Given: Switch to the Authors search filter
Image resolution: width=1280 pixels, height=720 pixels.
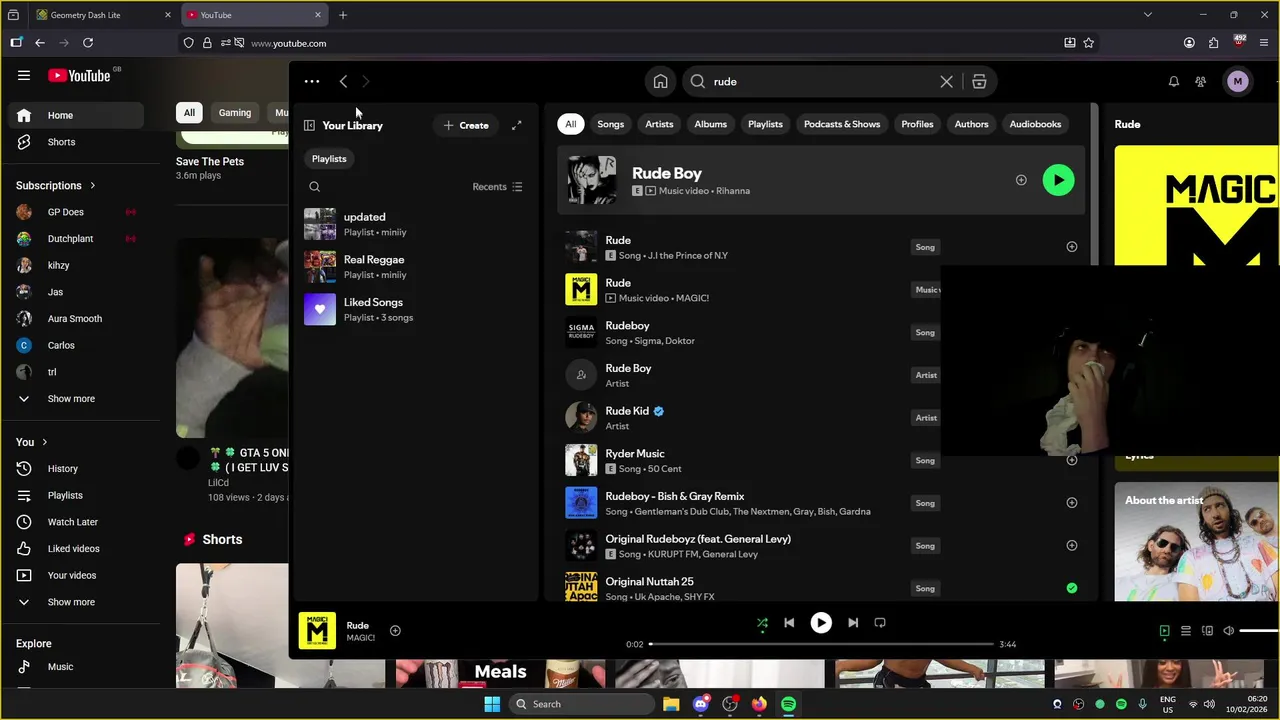Looking at the screenshot, I should [x=971, y=124].
